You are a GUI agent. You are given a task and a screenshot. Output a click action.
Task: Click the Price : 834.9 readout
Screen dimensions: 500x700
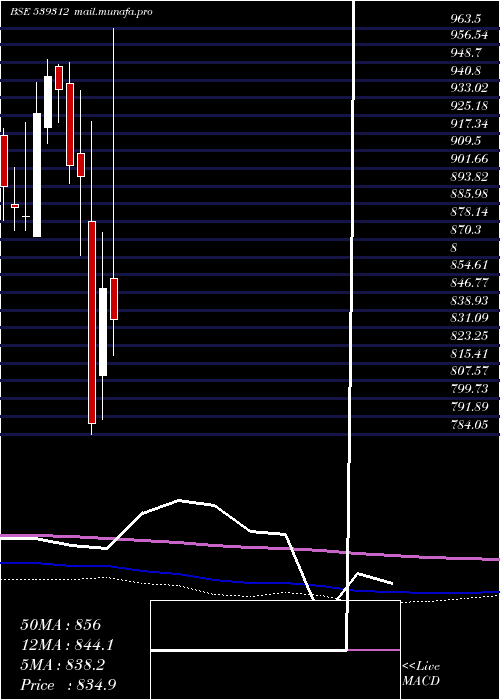(x=69, y=685)
